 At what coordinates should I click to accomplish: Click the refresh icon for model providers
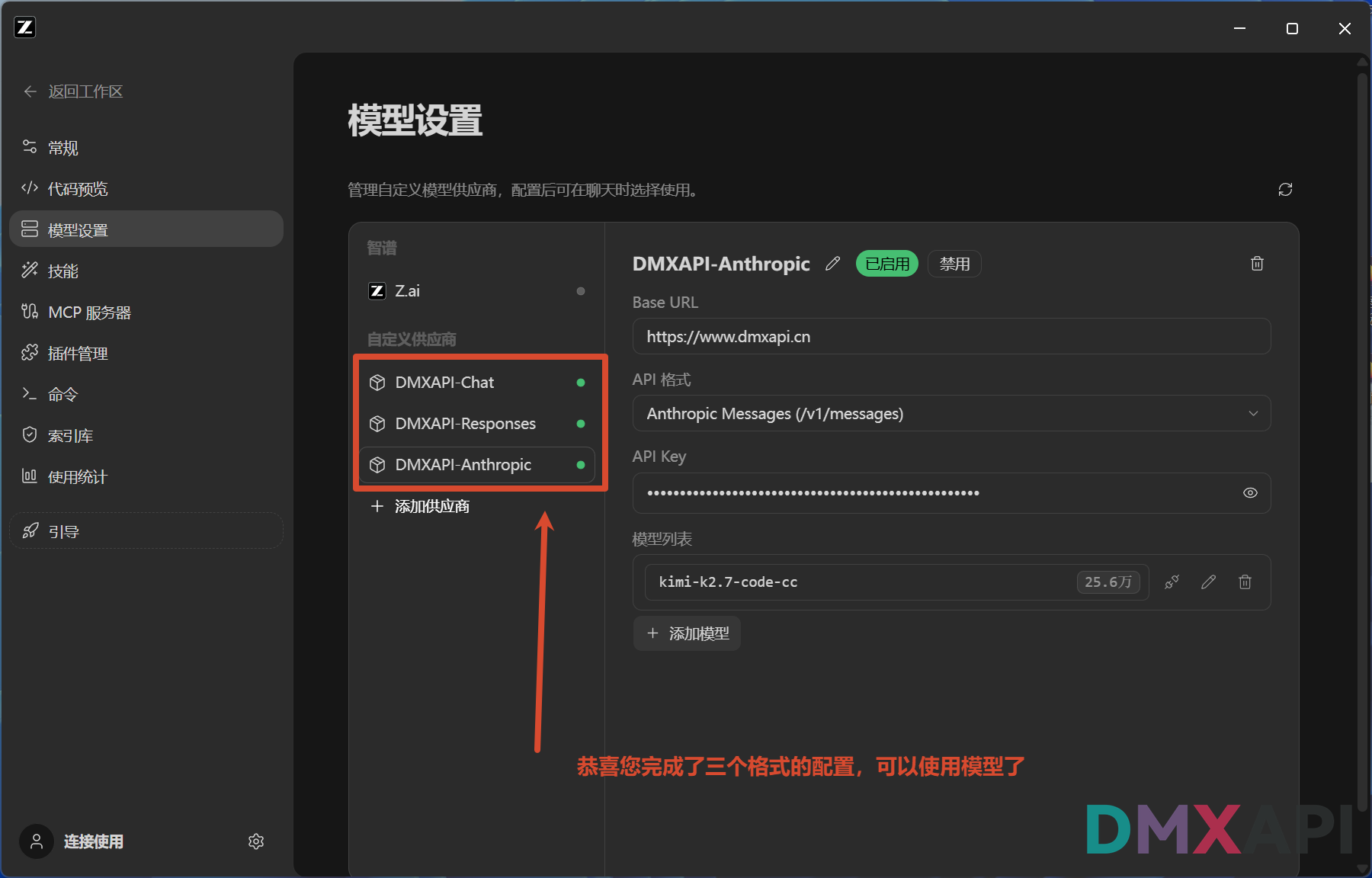(1285, 189)
